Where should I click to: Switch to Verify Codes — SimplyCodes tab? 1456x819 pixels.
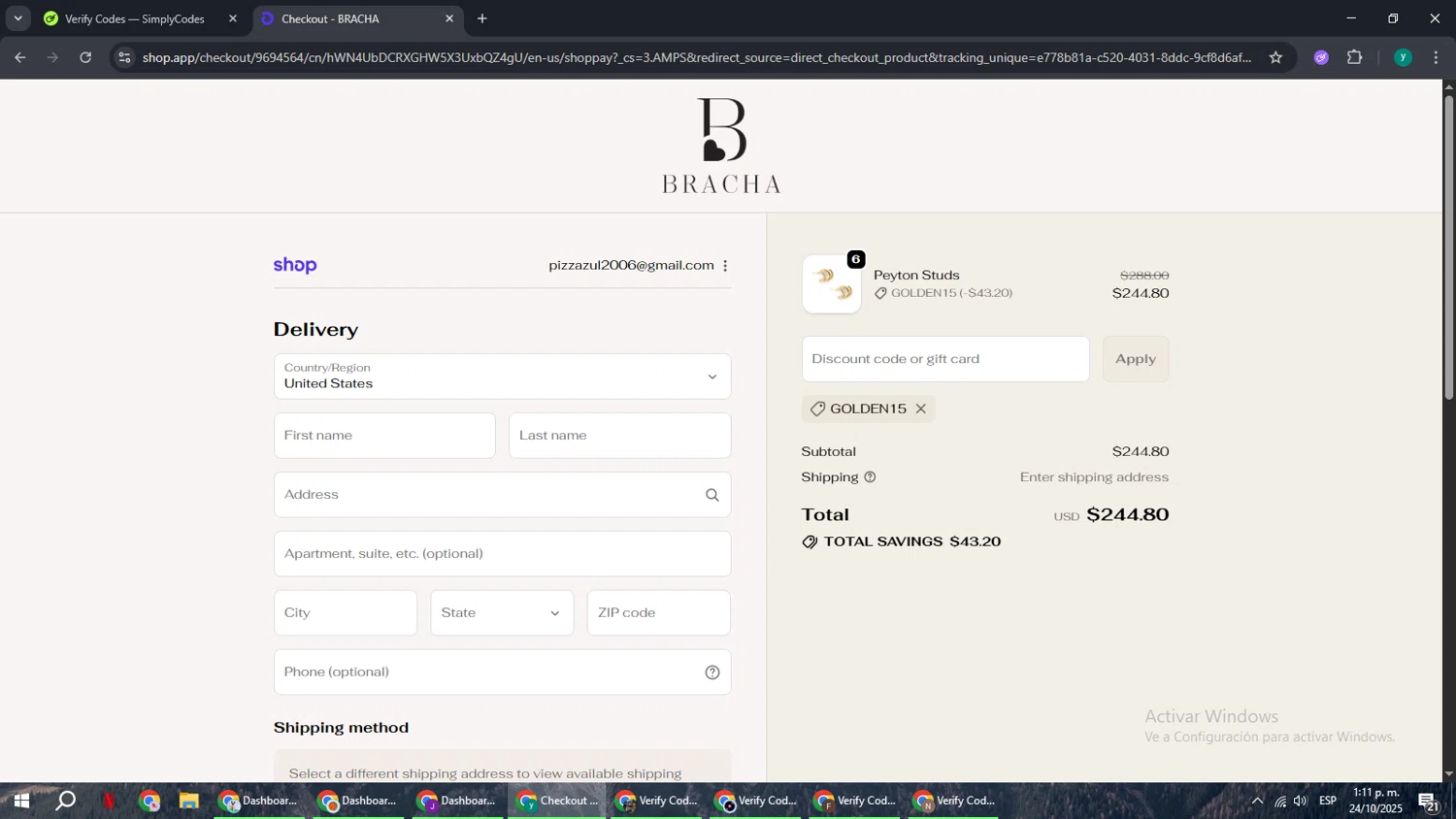[134, 18]
